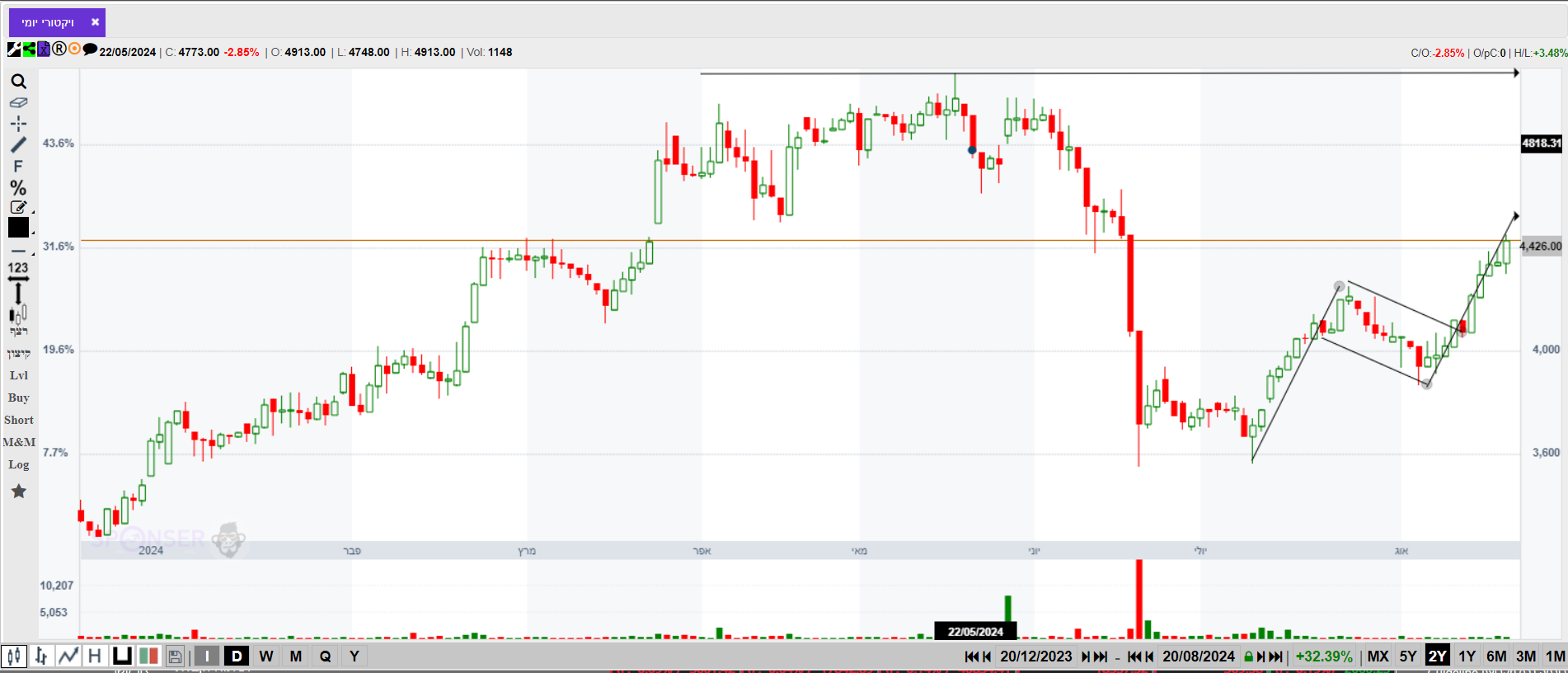The image size is (1568, 673).
Task: Step the start date forward once
Action: [x=1087, y=657]
